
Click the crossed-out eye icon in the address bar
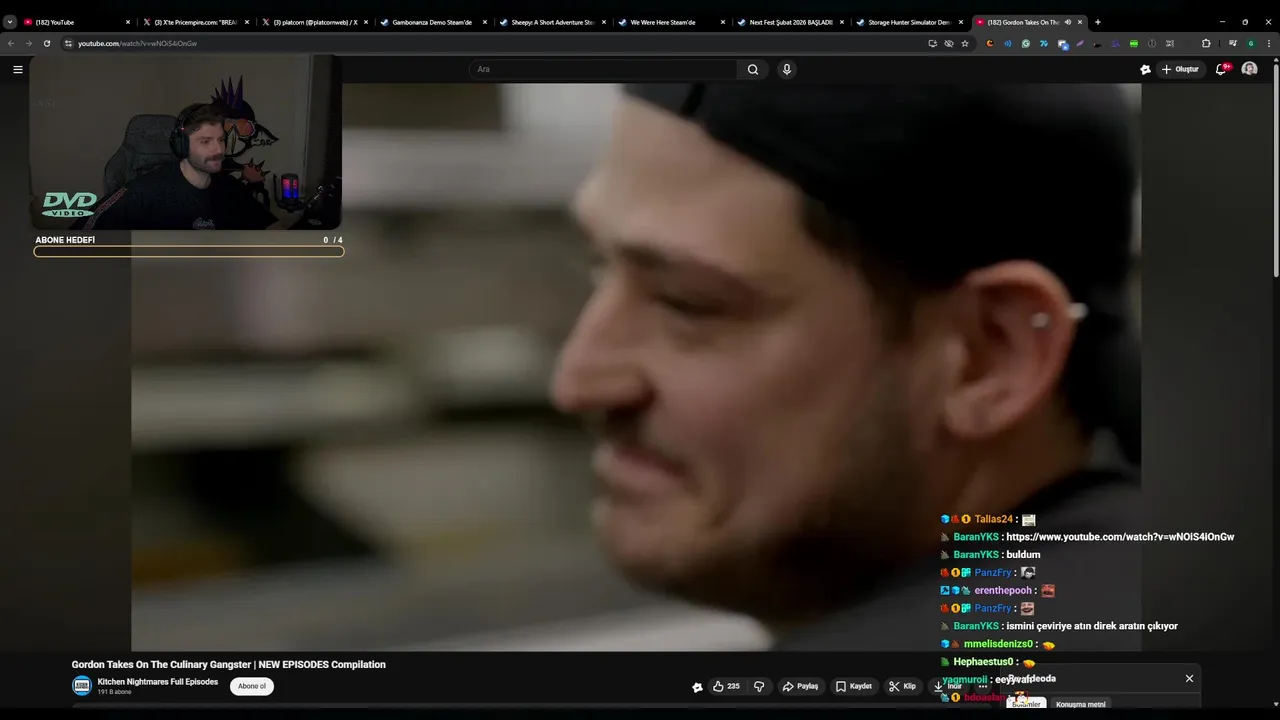tap(949, 43)
